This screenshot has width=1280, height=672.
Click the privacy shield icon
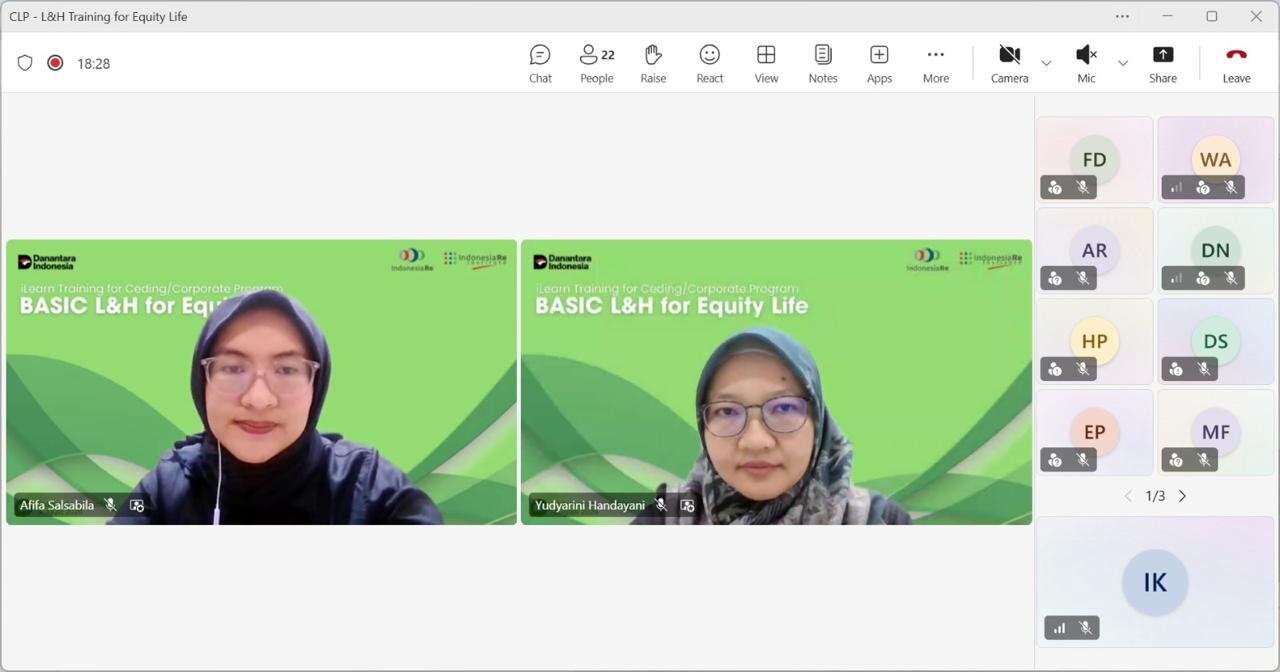(x=25, y=63)
